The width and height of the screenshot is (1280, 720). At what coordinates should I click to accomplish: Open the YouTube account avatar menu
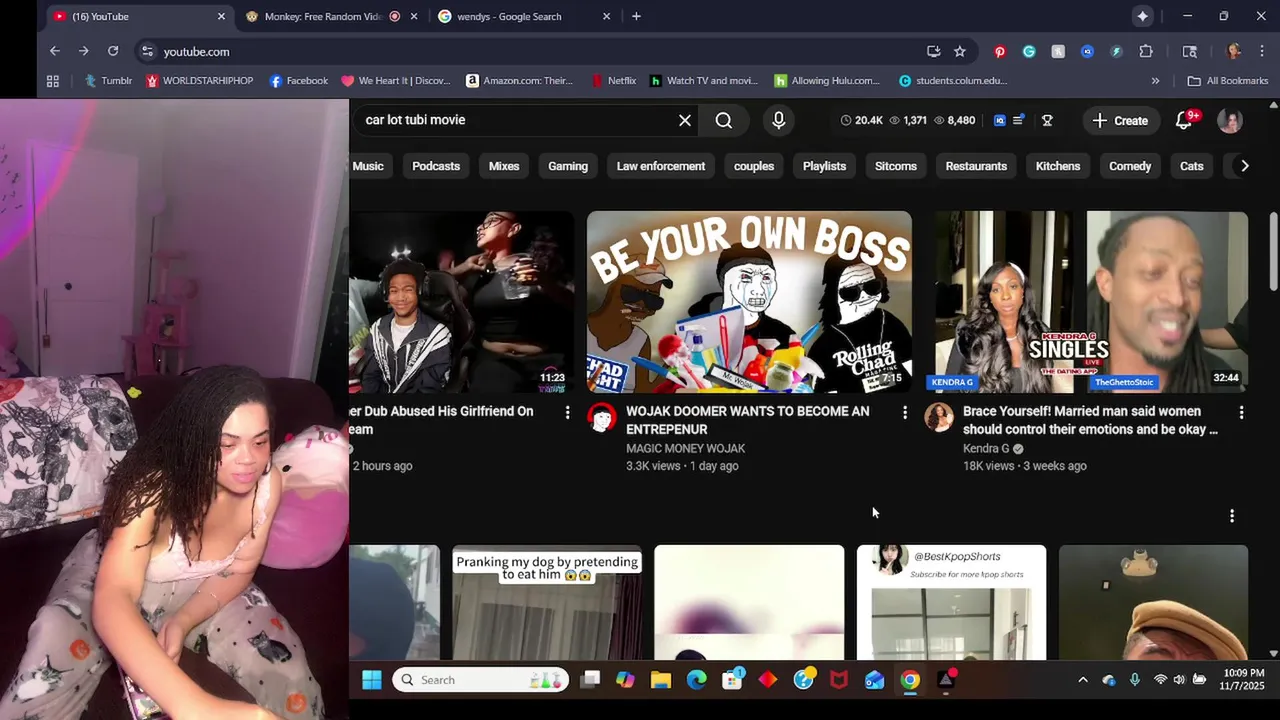coord(1230,120)
